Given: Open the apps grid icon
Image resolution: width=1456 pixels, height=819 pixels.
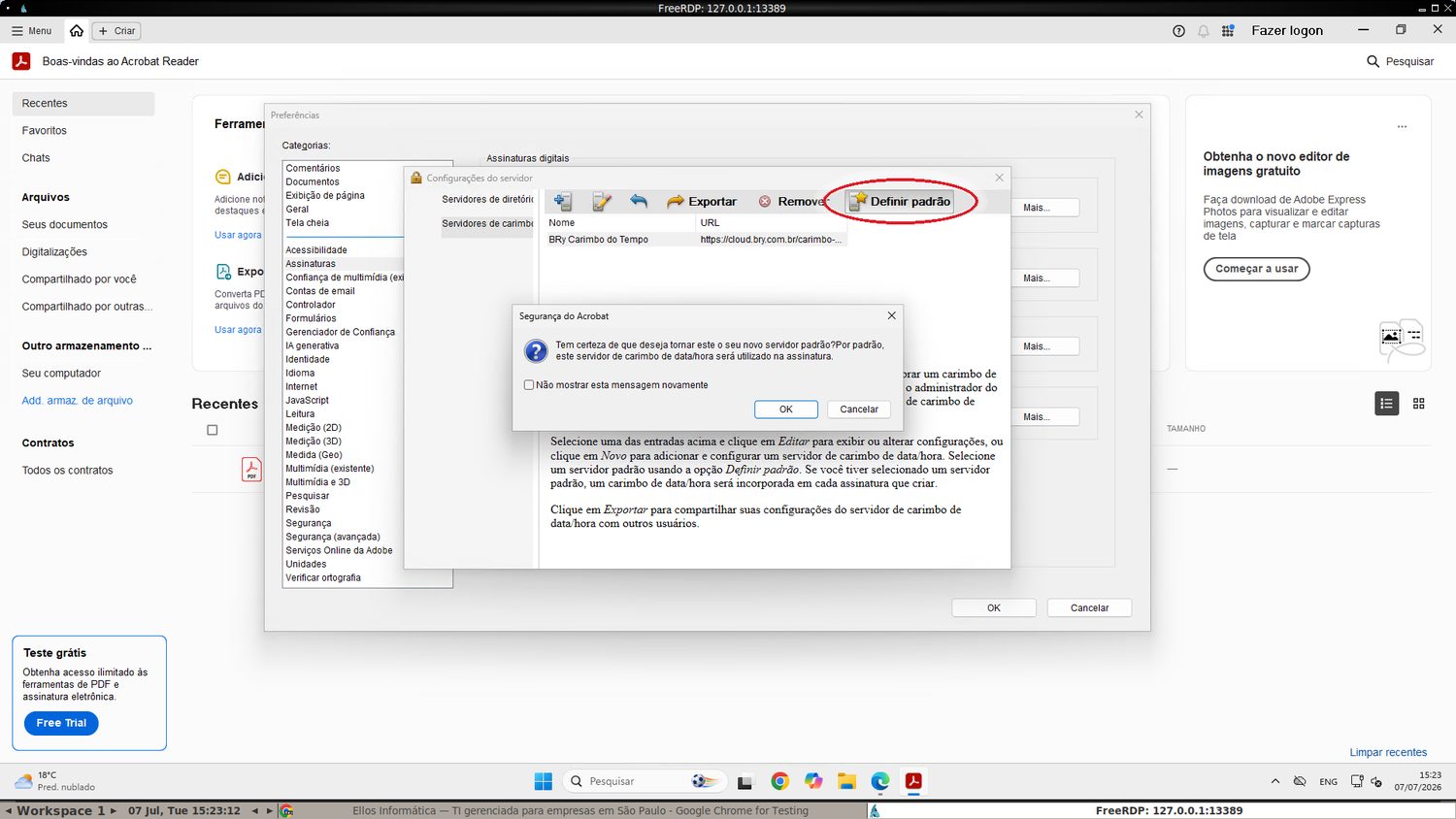Looking at the screenshot, I should (1228, 31).
